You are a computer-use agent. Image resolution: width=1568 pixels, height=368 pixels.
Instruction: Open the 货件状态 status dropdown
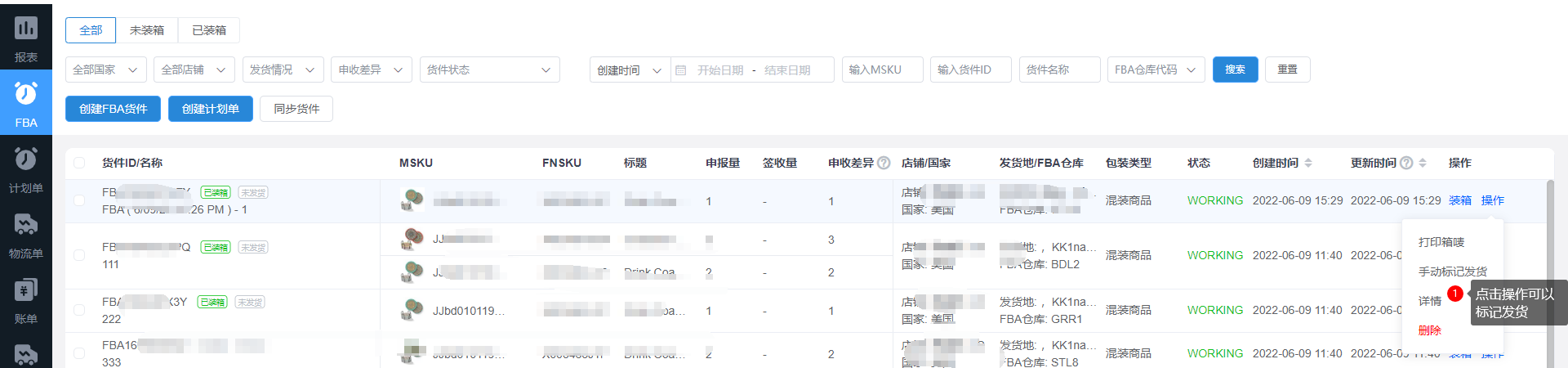point(490,70)
